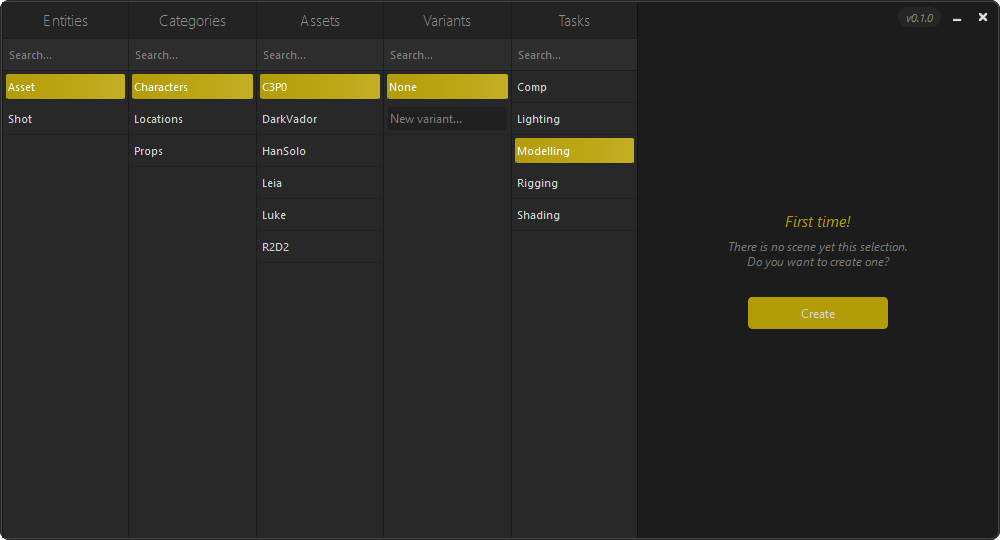Select Shot in the Entities list
This screenshot has width=1000, height=540.
[x=65, y=119]
